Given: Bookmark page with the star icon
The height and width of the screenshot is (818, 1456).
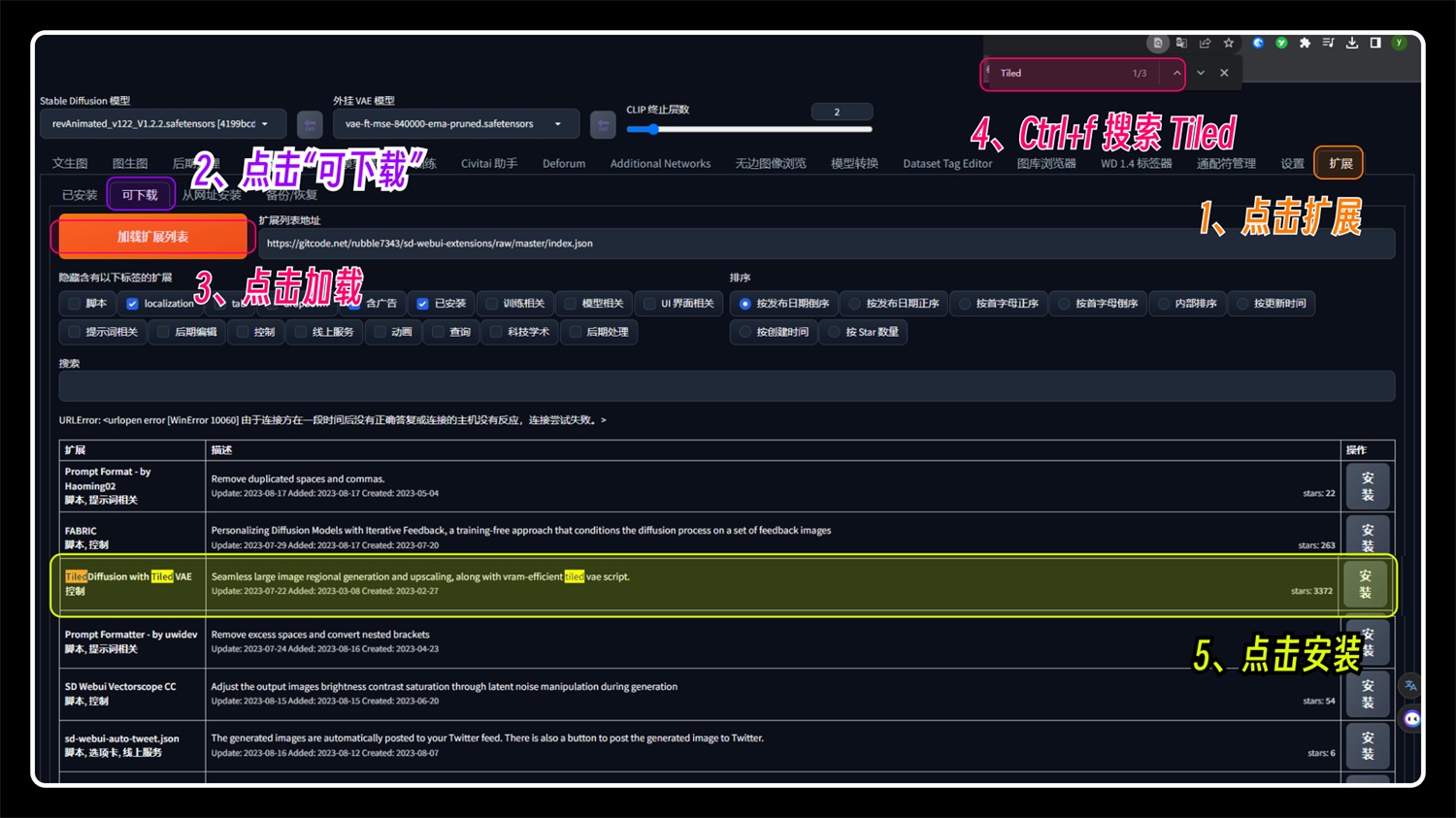Looking at the screenshot, I should [x=1229, y=43].
